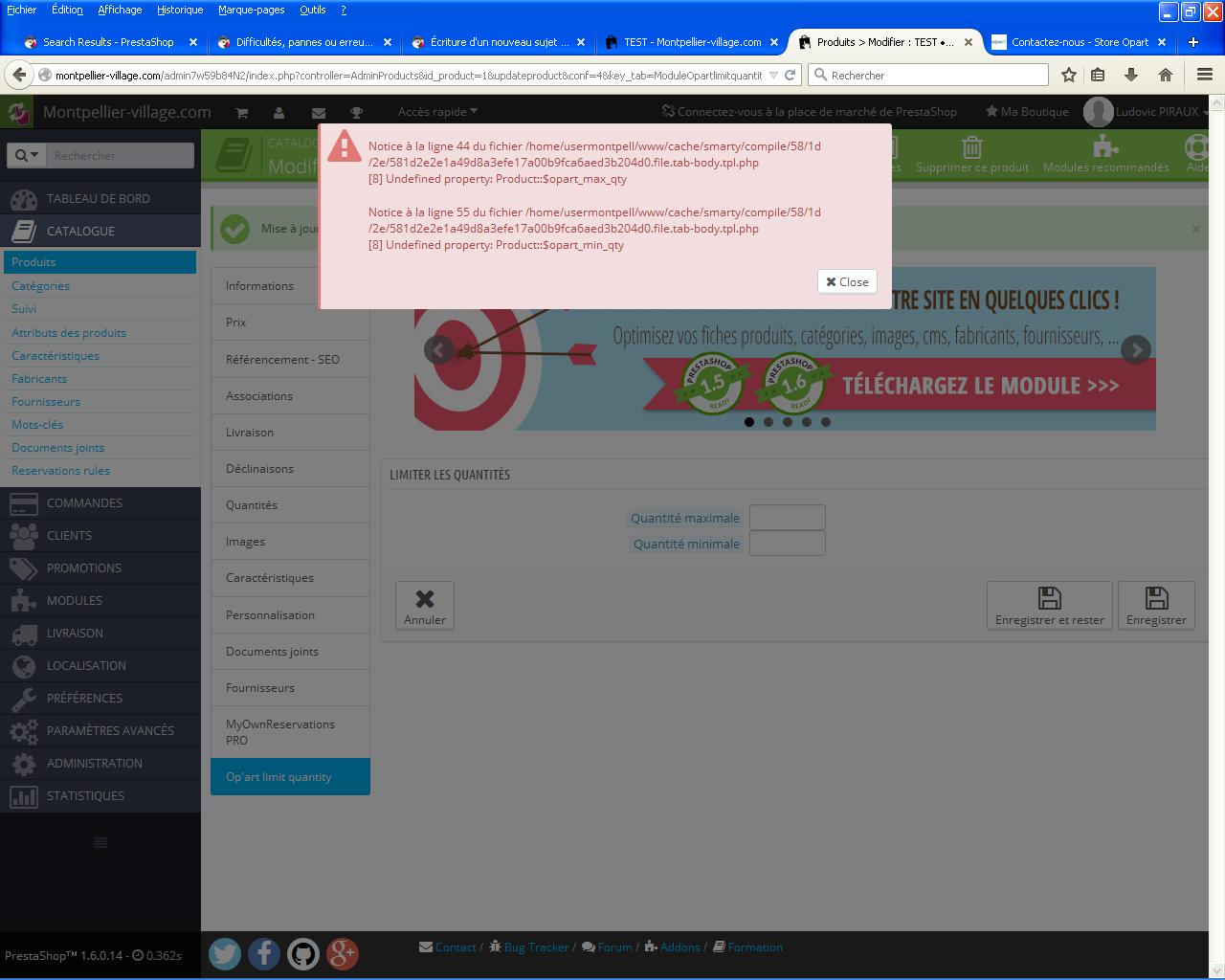The width and height of the screenshot is (1225, 980).
Task: Click the browser address bar URL
Action: 409,75
